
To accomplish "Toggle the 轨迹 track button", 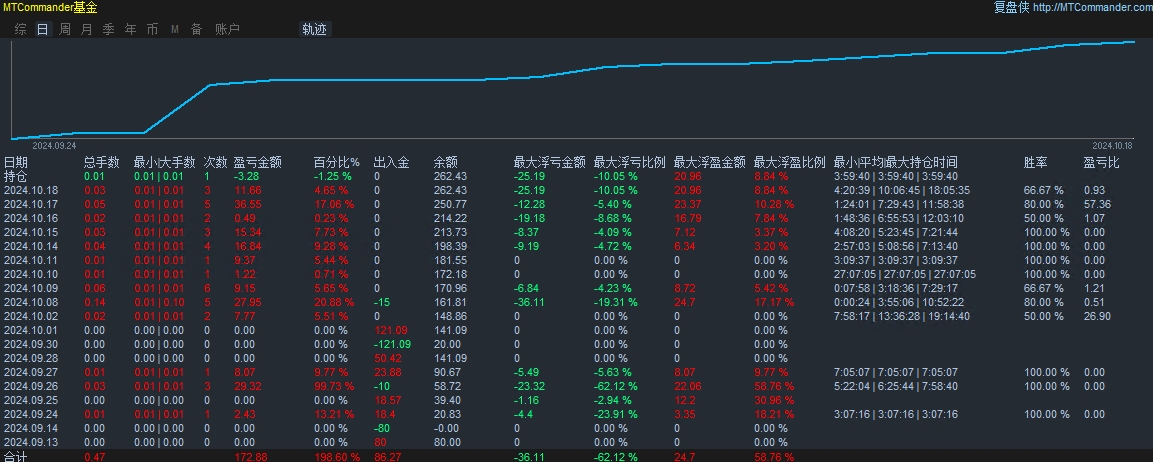I will coord(315,29).
